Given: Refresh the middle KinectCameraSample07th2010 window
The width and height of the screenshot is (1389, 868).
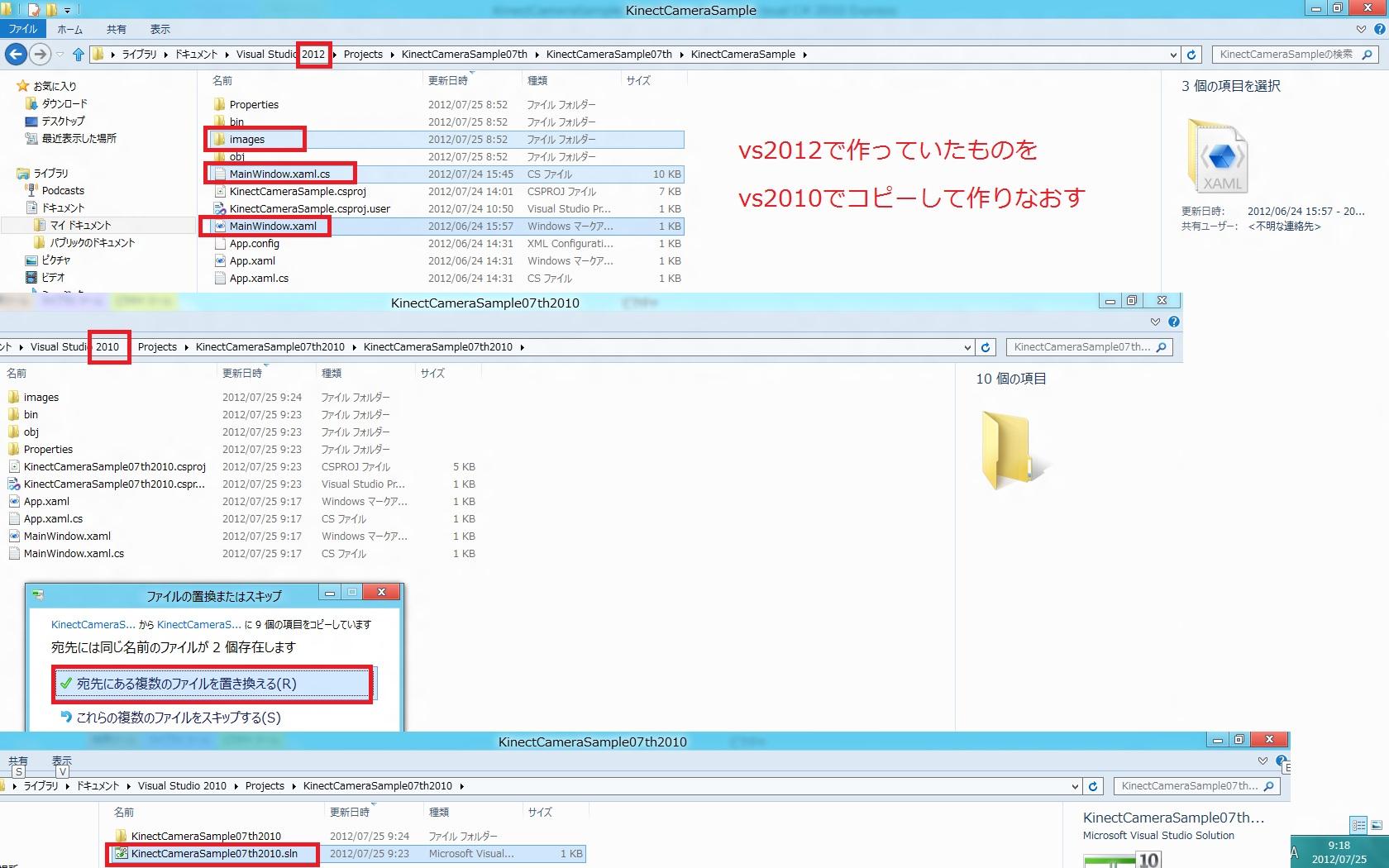Looking at the screenshot, I should (986, 347).
